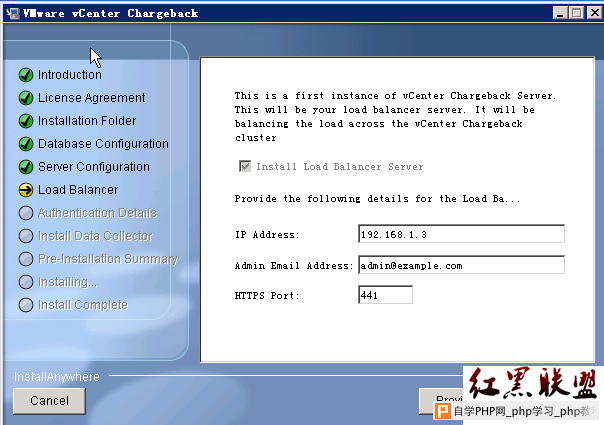Click the 'IP Address:' label

click(x=267, y=235)
